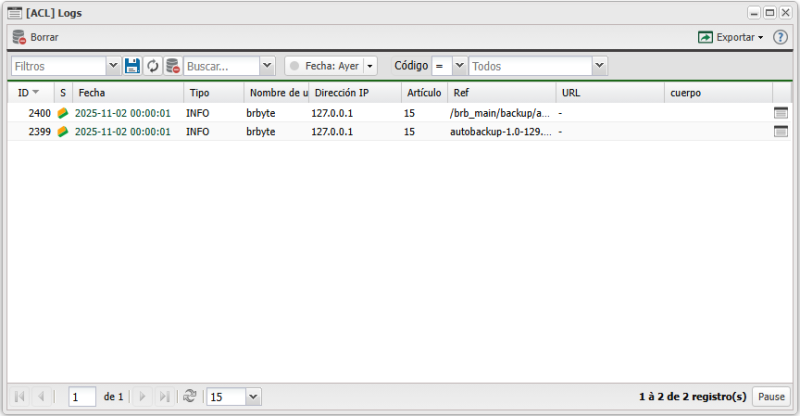Sort by cuerpo column header
Image resolution: width=800 pixels, height=416 pixels.
(x=718, y=93)
